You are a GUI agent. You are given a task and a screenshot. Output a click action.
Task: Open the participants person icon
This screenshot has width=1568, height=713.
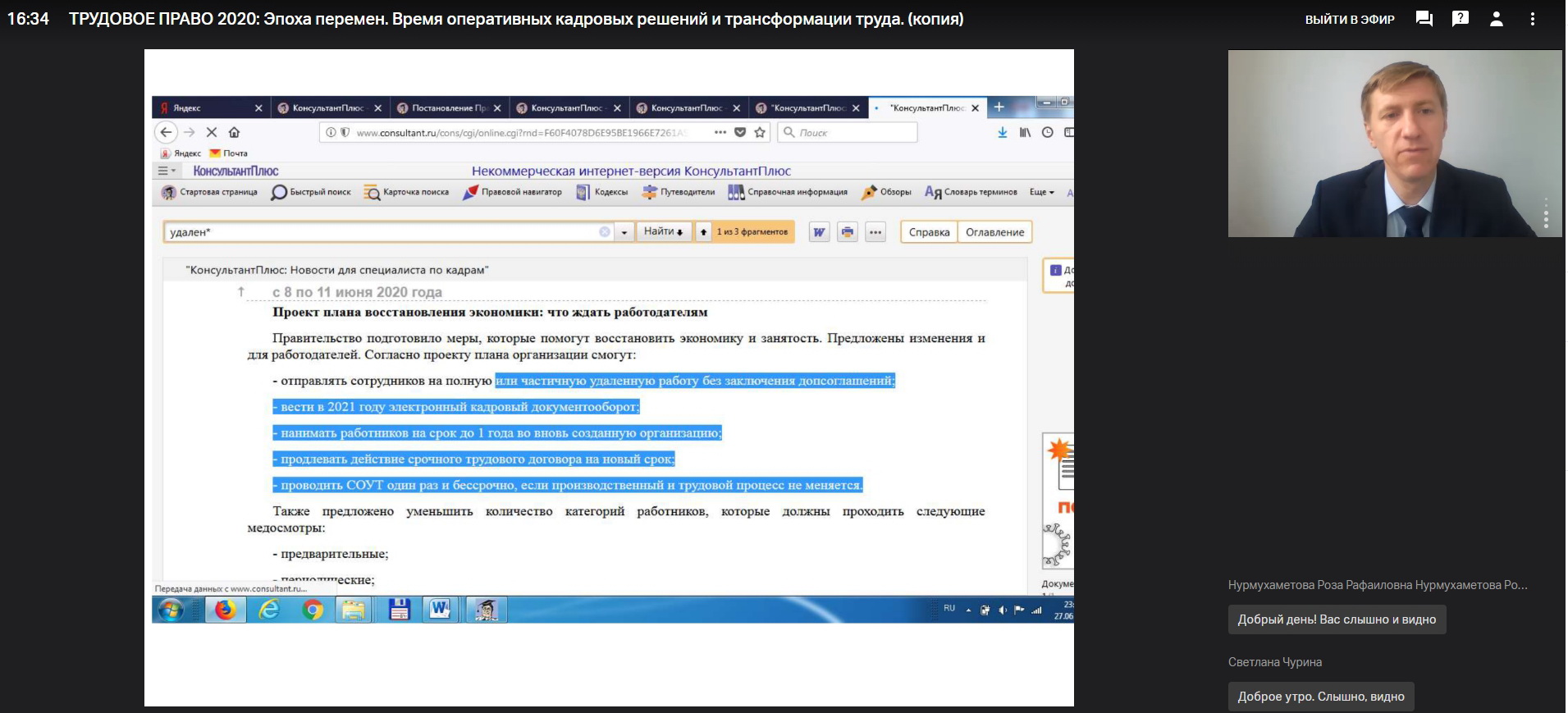coord(1497,19)
